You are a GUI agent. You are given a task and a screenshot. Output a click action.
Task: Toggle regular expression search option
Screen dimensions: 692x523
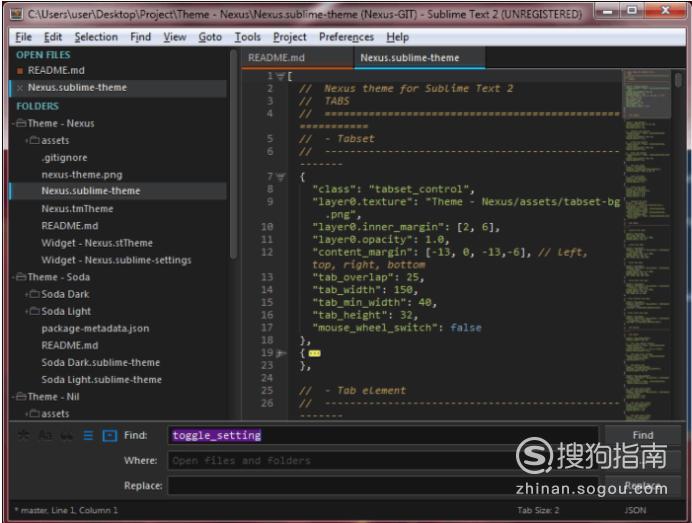coord(23,436)
